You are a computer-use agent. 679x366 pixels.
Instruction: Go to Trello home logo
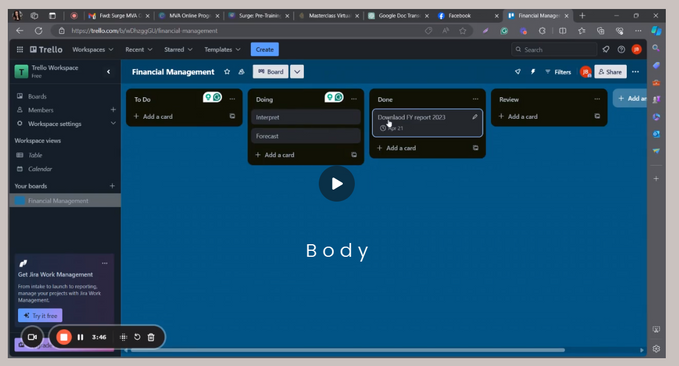click(46, 49)
